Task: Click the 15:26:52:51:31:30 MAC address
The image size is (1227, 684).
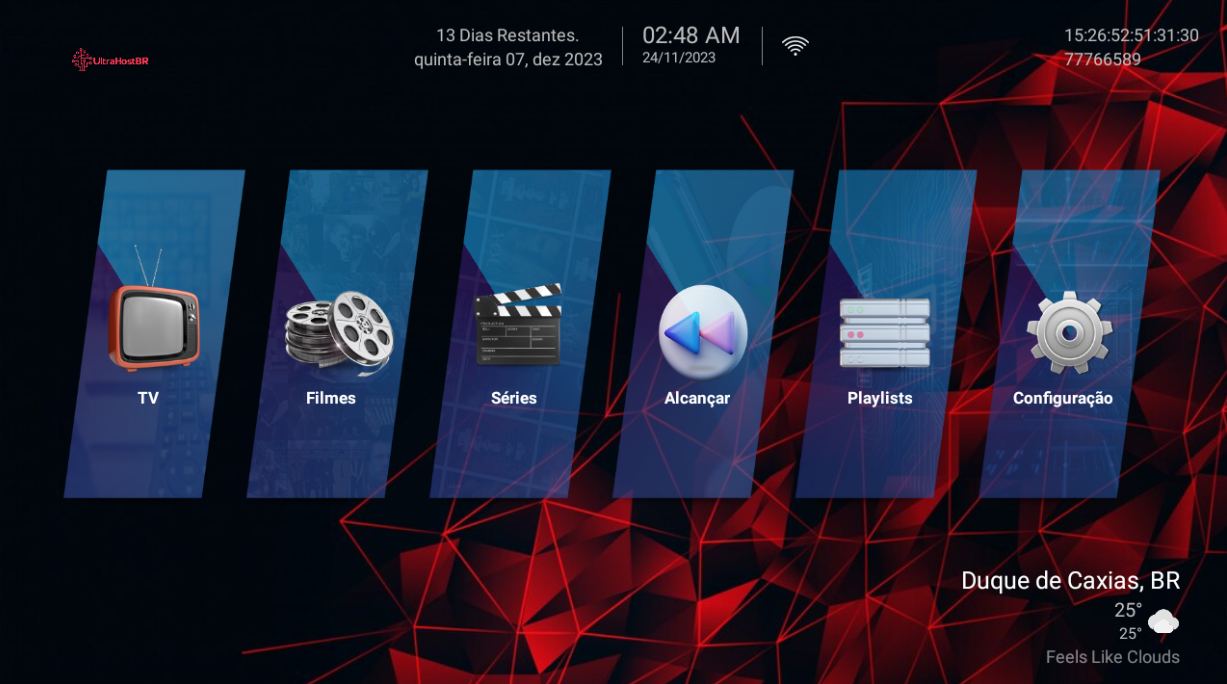Action: [x=1131, y=35]
